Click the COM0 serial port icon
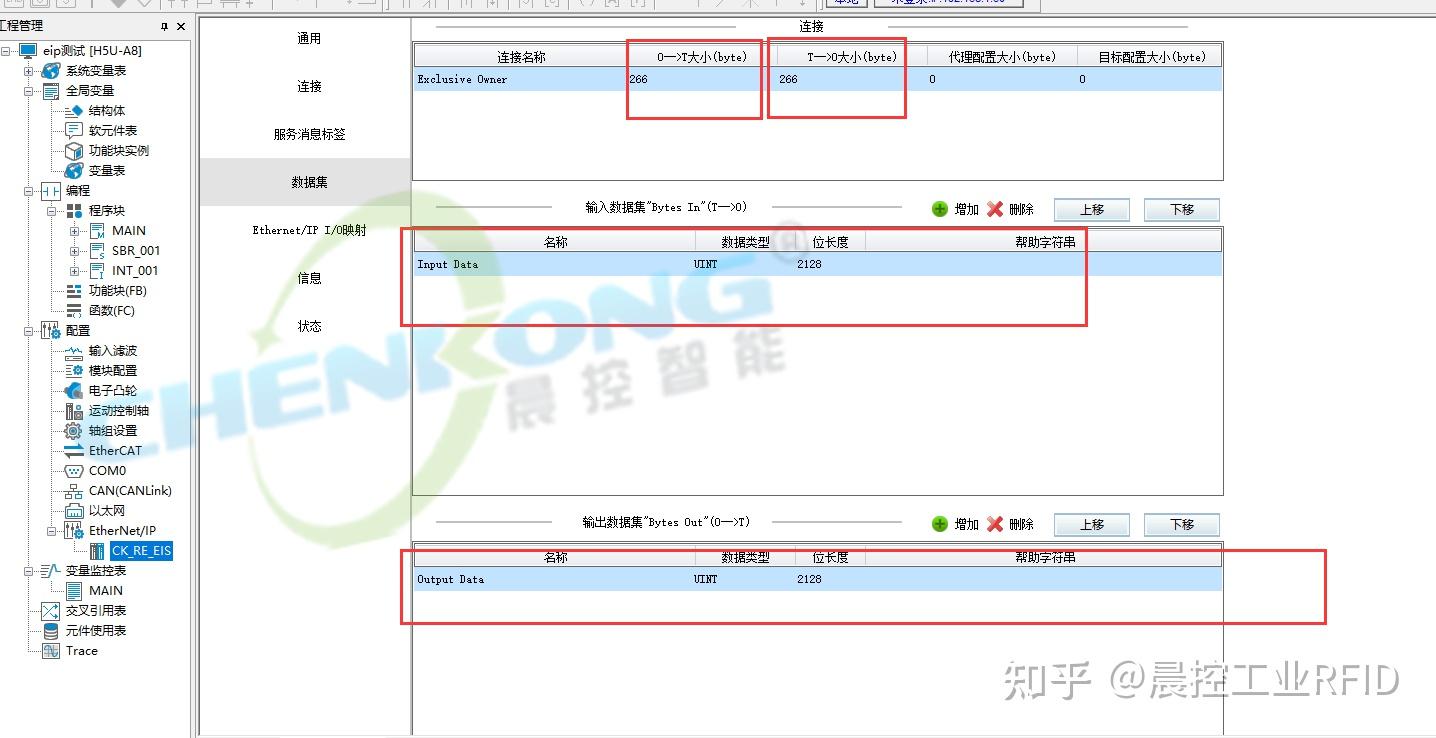 click(73, 471)
